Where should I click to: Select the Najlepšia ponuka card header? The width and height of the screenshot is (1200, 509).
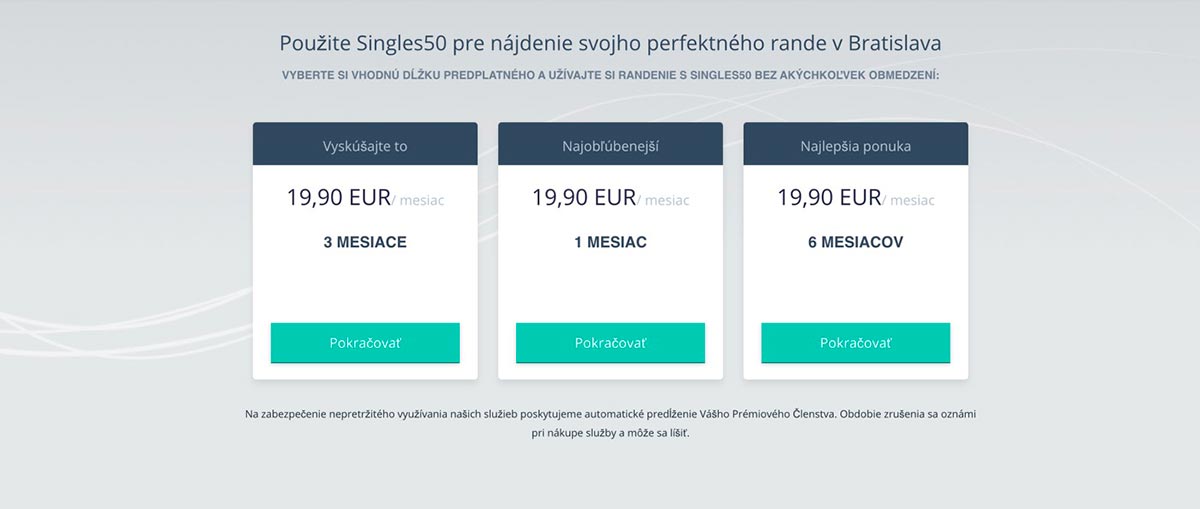855,146
